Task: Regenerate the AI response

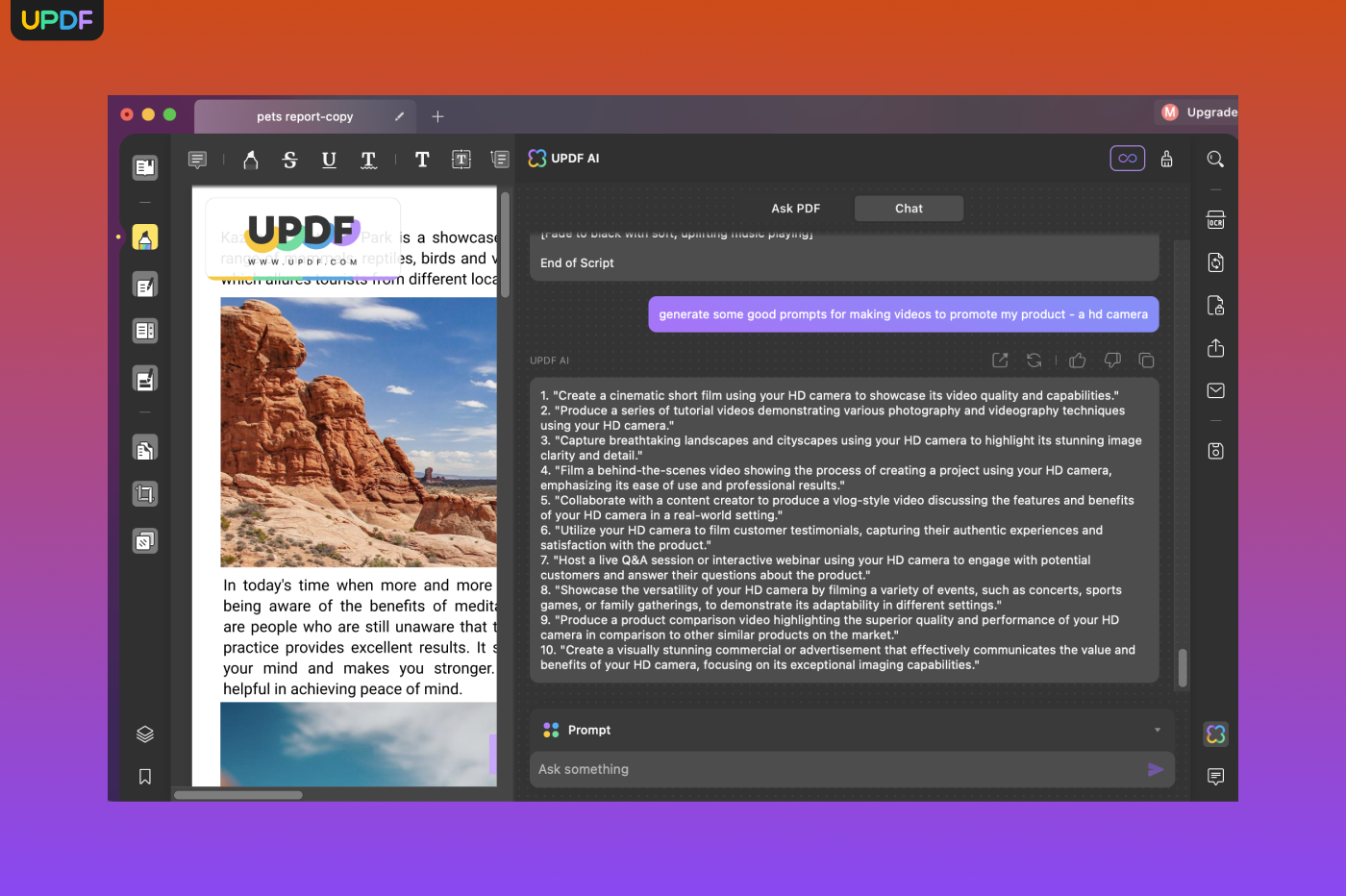Action: (x=1034, y=361)
